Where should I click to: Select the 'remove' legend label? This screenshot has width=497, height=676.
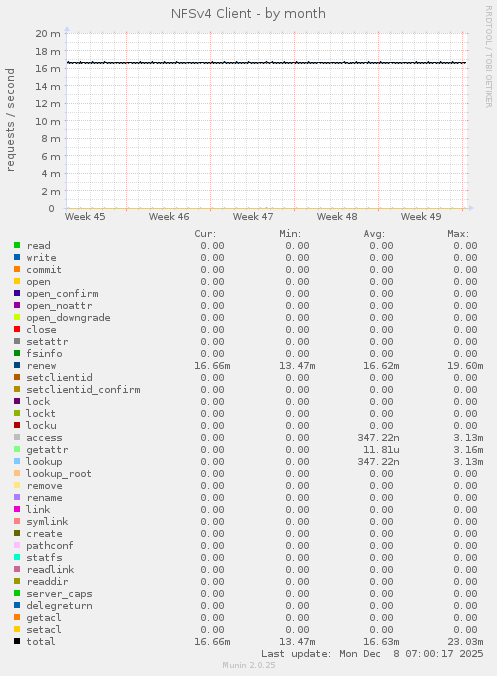click(44, 485)
